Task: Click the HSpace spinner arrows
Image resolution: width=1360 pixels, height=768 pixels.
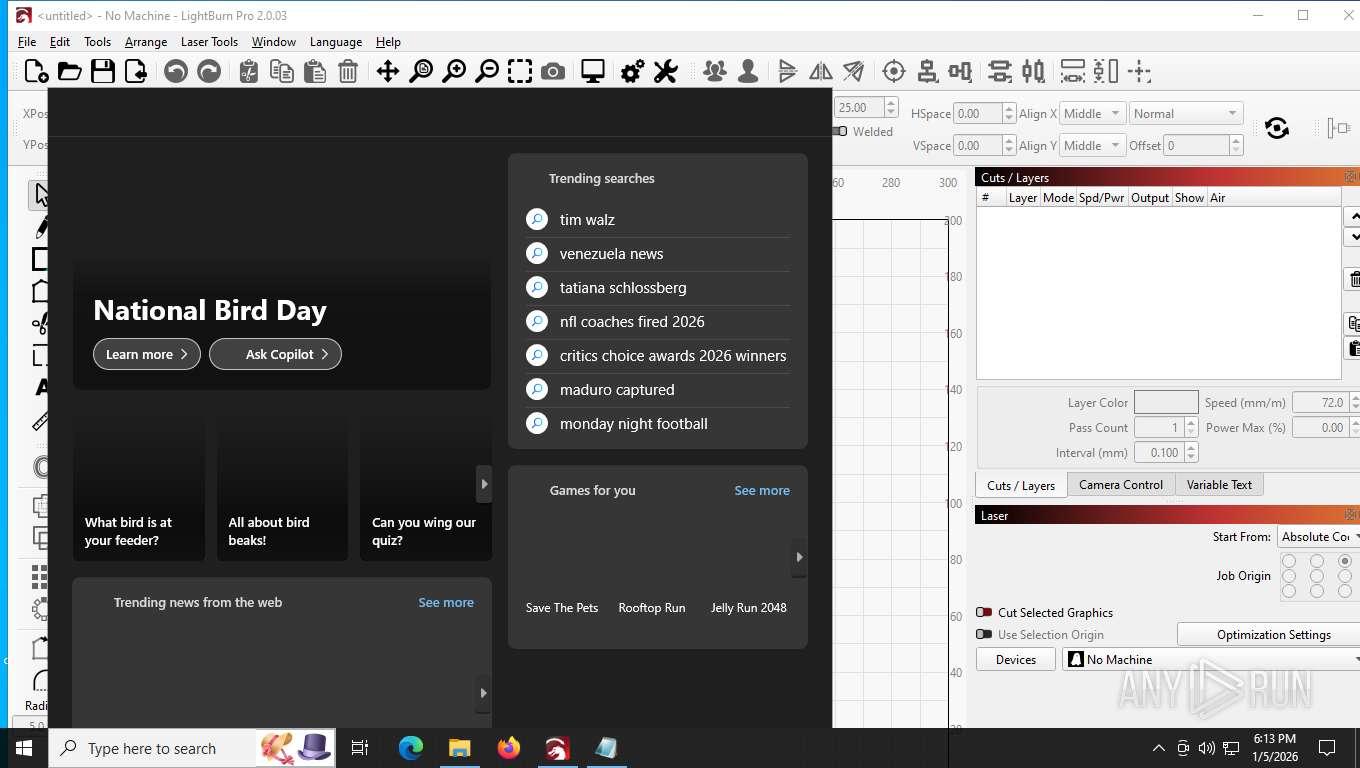Action: [x=1008, y=113]
